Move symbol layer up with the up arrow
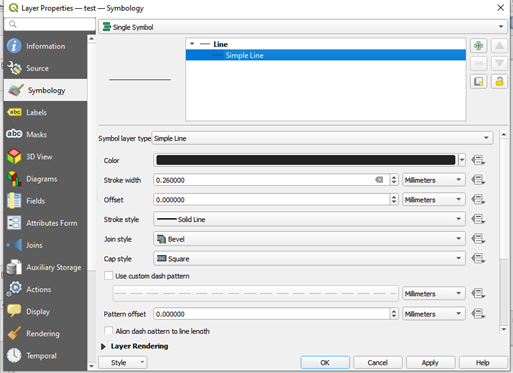The image size is (513, 373). 499,45
